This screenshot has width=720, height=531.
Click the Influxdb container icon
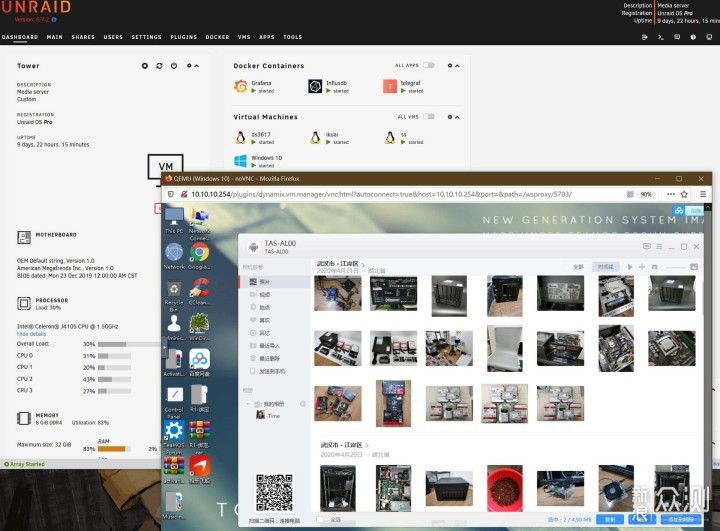315,86
